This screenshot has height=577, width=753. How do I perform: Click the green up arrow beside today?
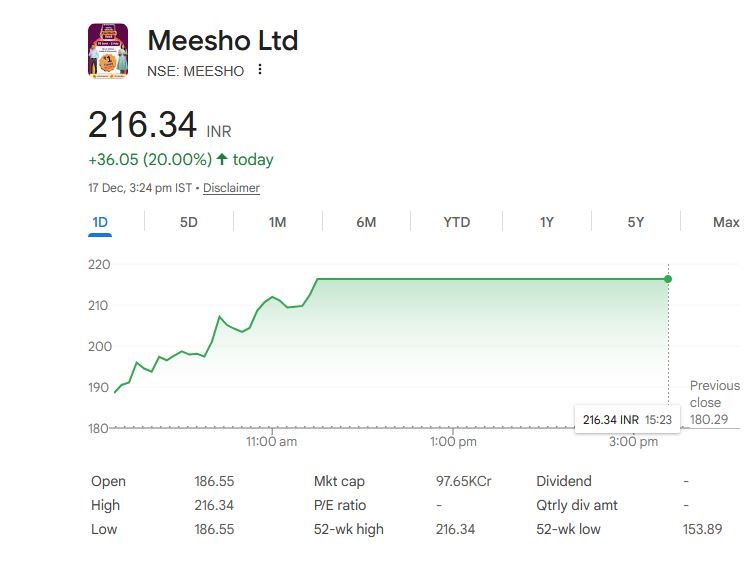[x=222, y=160]
